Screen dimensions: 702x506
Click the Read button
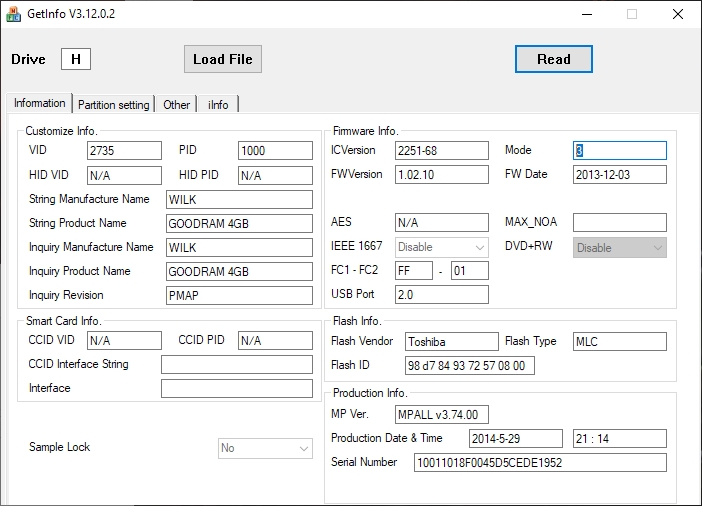pos(554,59)
